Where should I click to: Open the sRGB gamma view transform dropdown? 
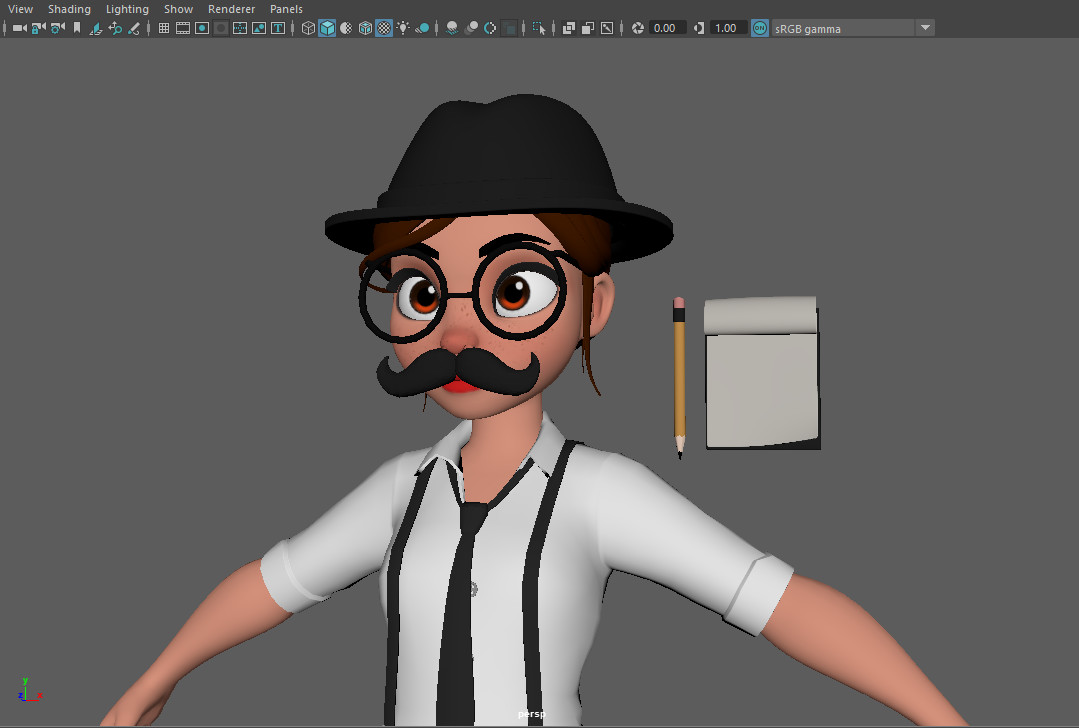pos(842,28)
